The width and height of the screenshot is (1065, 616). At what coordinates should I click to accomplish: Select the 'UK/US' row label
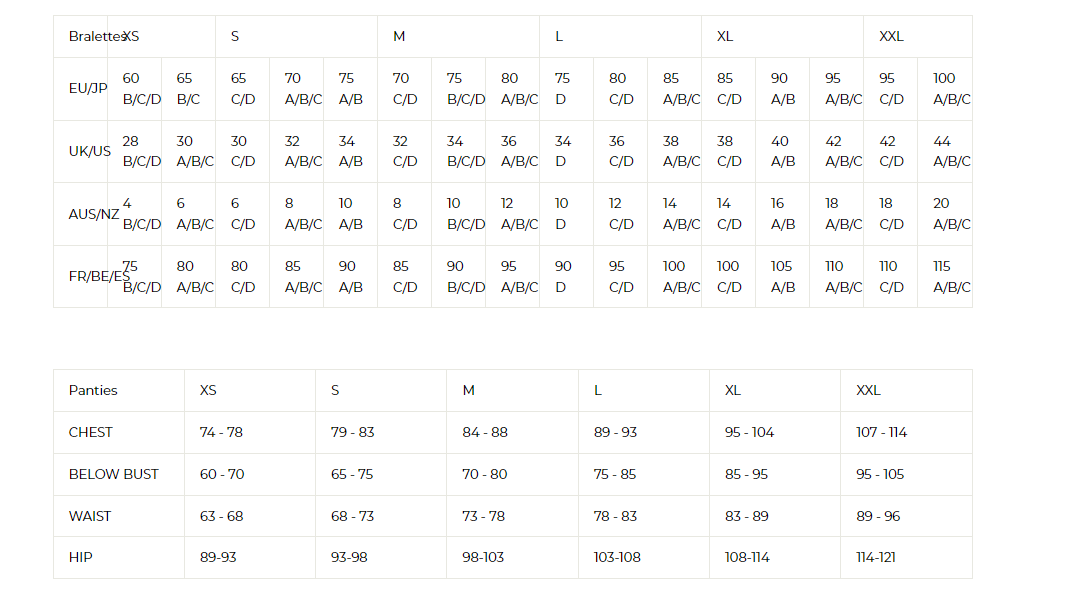81,151
